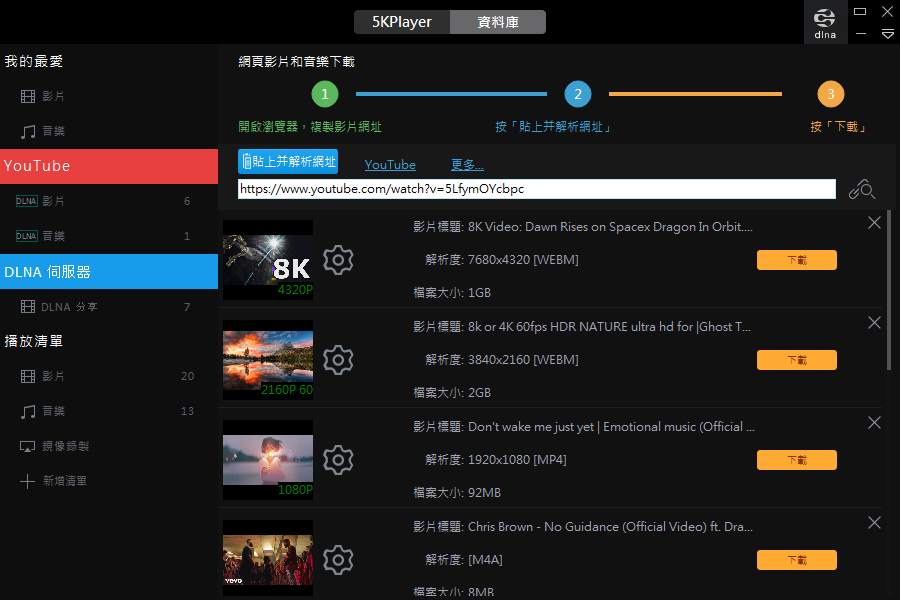The width and height of the screenshot is (900, 600).
Task: Select YouTube in the sidebar
Action: click(109, 166)
